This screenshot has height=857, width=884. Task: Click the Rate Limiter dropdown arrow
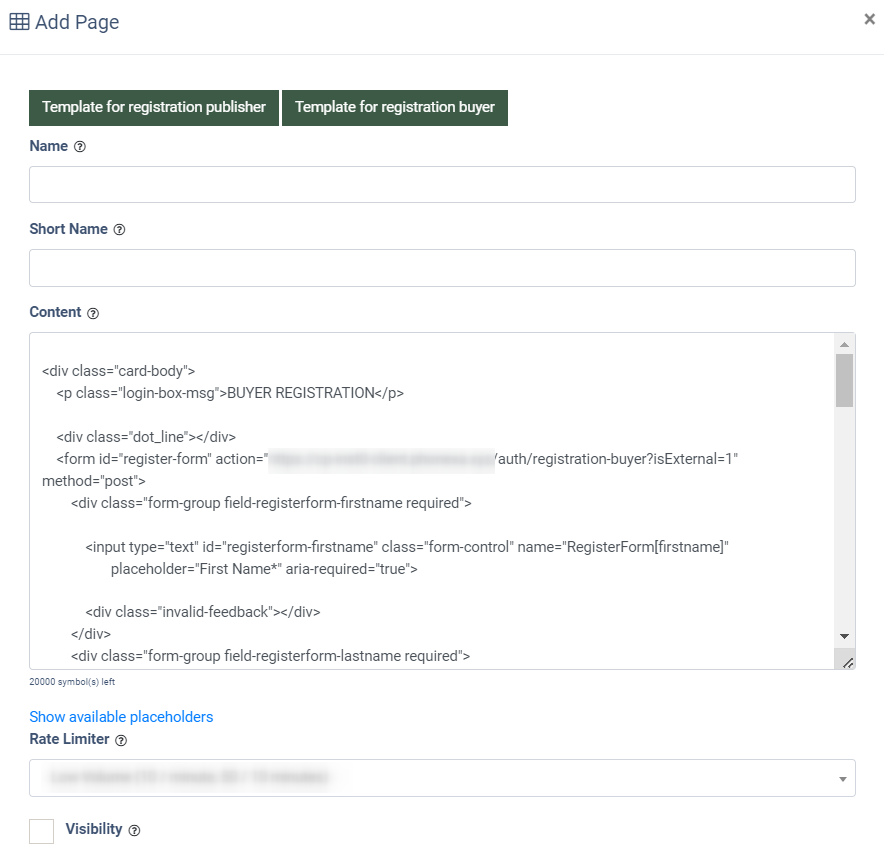pyautogui.click(x=843, y=778)
